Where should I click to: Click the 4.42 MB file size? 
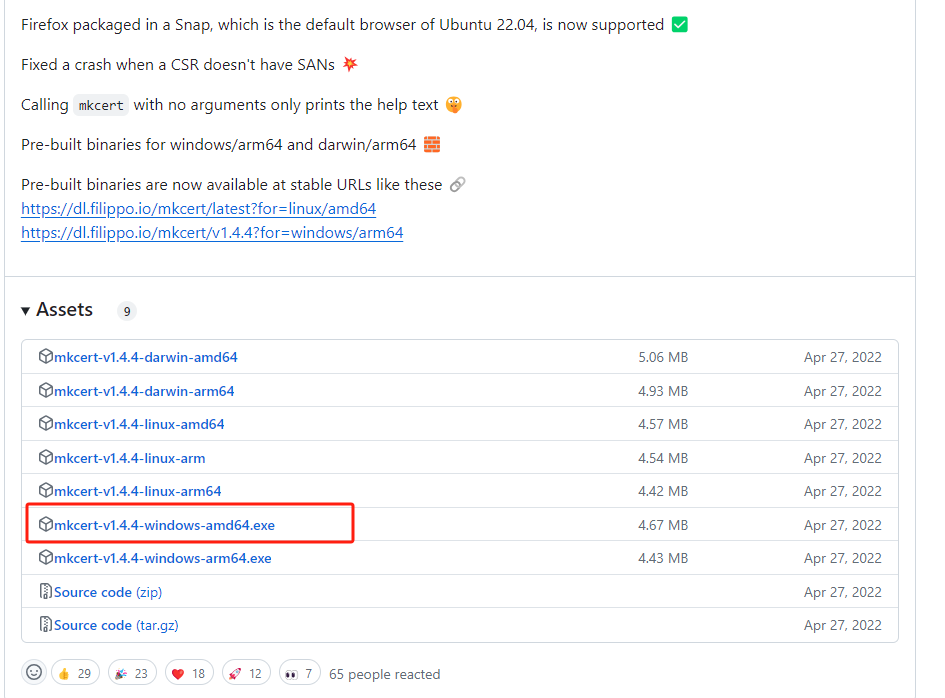point(663,491)
